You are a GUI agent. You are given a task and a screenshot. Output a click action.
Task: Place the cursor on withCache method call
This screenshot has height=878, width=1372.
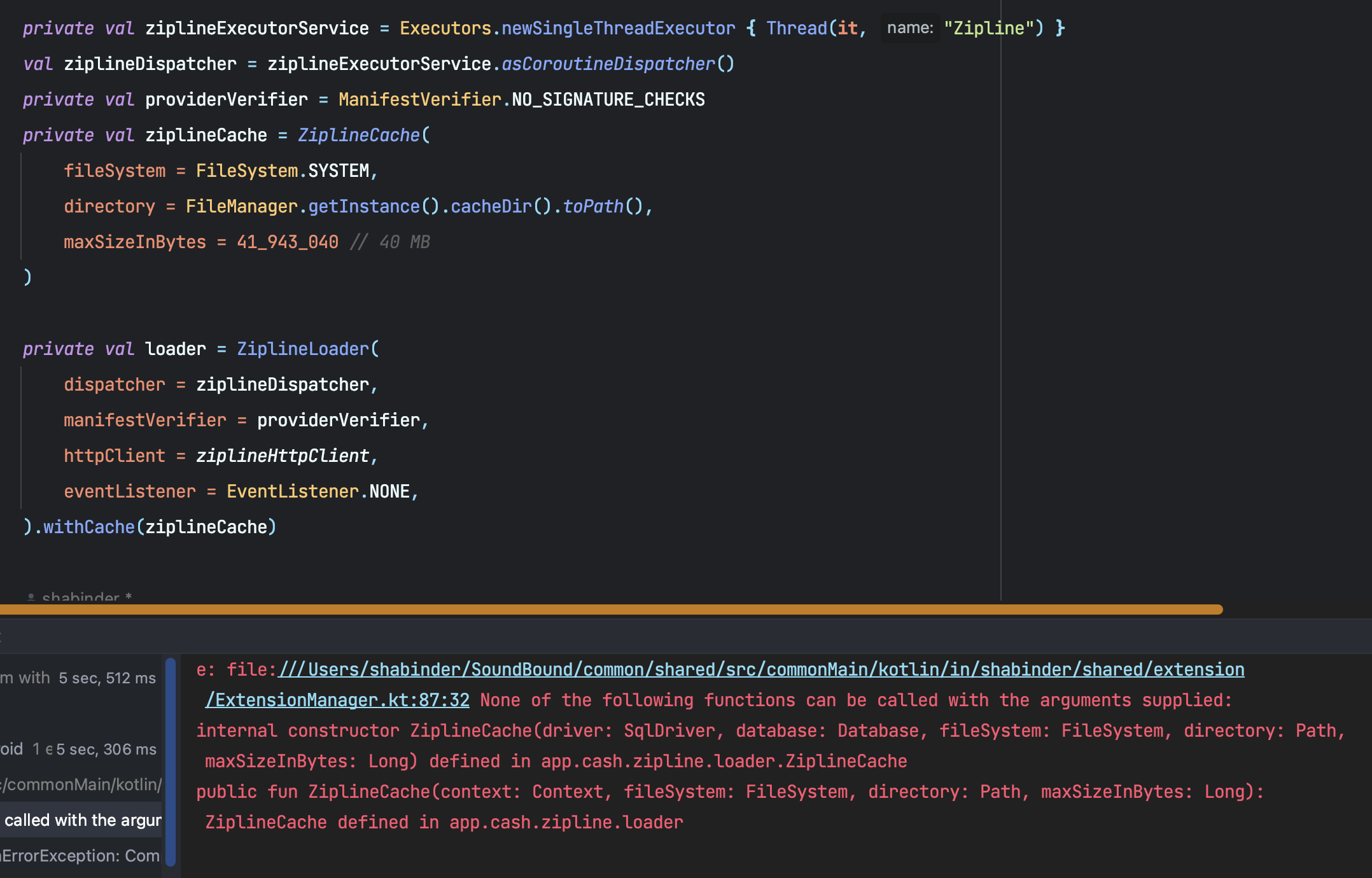pyautogui.click(x=89, y=527)
